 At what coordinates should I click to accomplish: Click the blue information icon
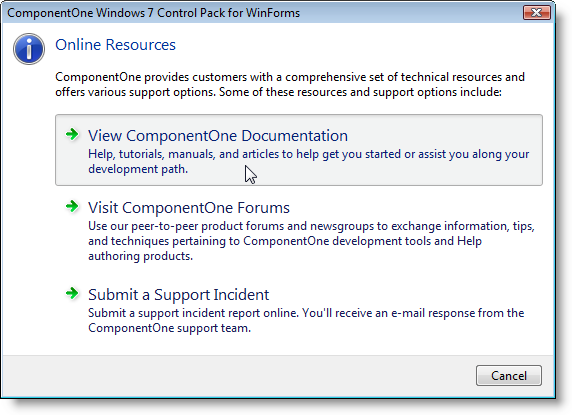point(29,49)
